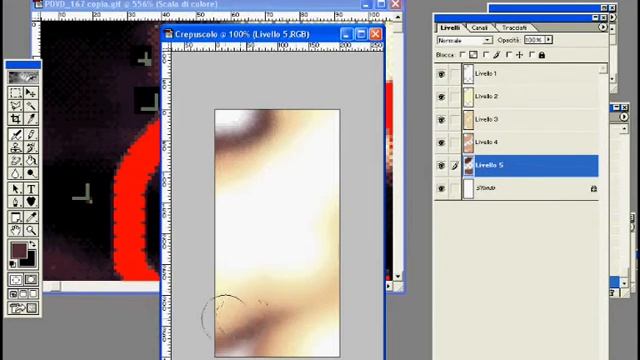Hide Livello 5 with its eye icon
640x360 pixels.
441,166
